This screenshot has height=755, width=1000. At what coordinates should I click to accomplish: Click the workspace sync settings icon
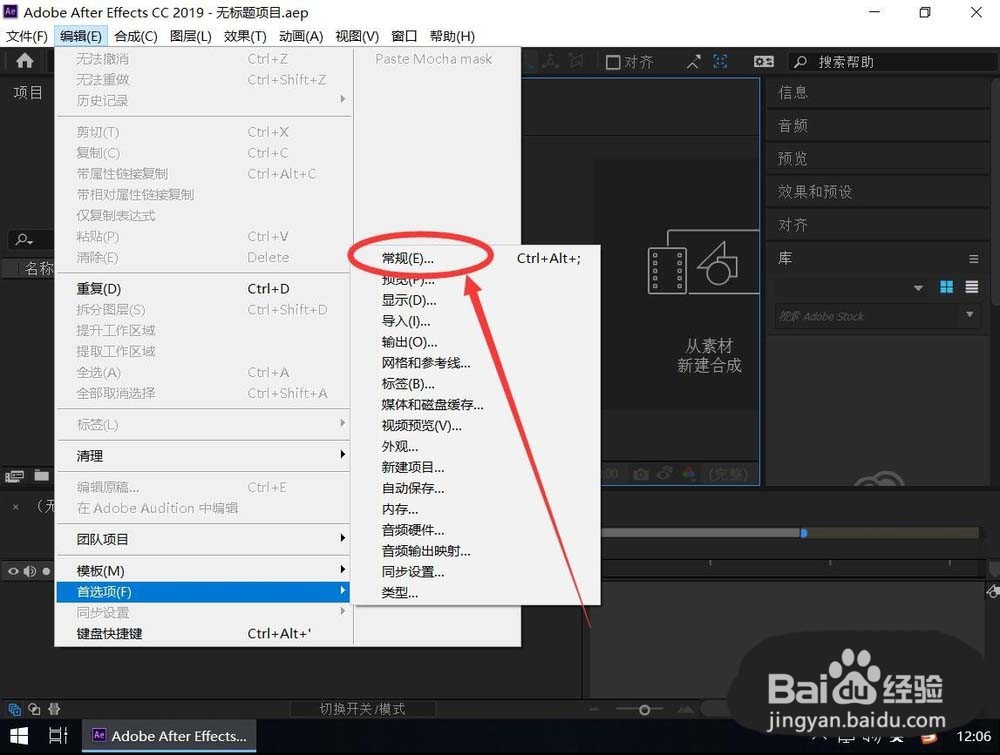click(x=763, y=61)
